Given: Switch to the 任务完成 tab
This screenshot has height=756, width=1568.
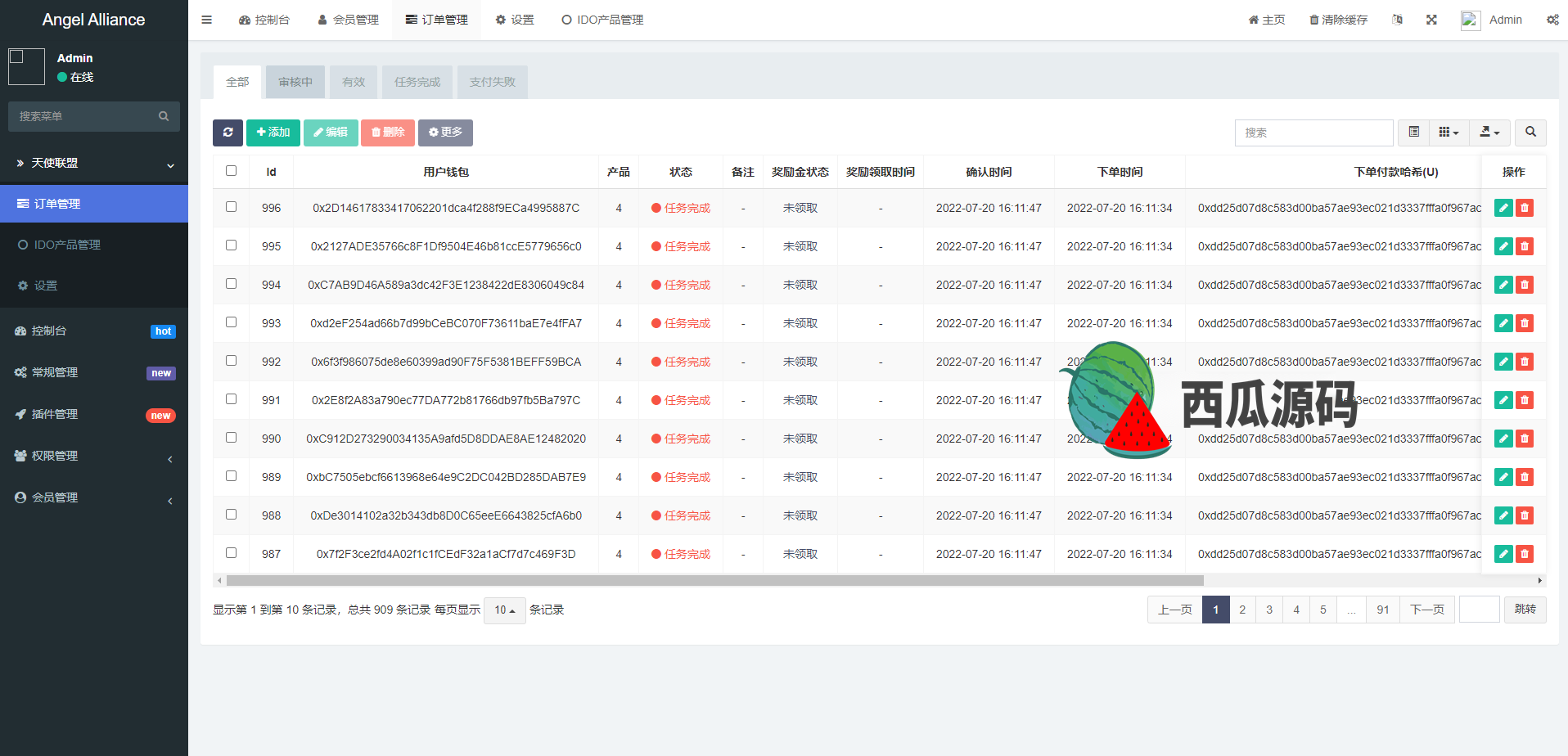Looking at the screenshot, I should point(417,82).
